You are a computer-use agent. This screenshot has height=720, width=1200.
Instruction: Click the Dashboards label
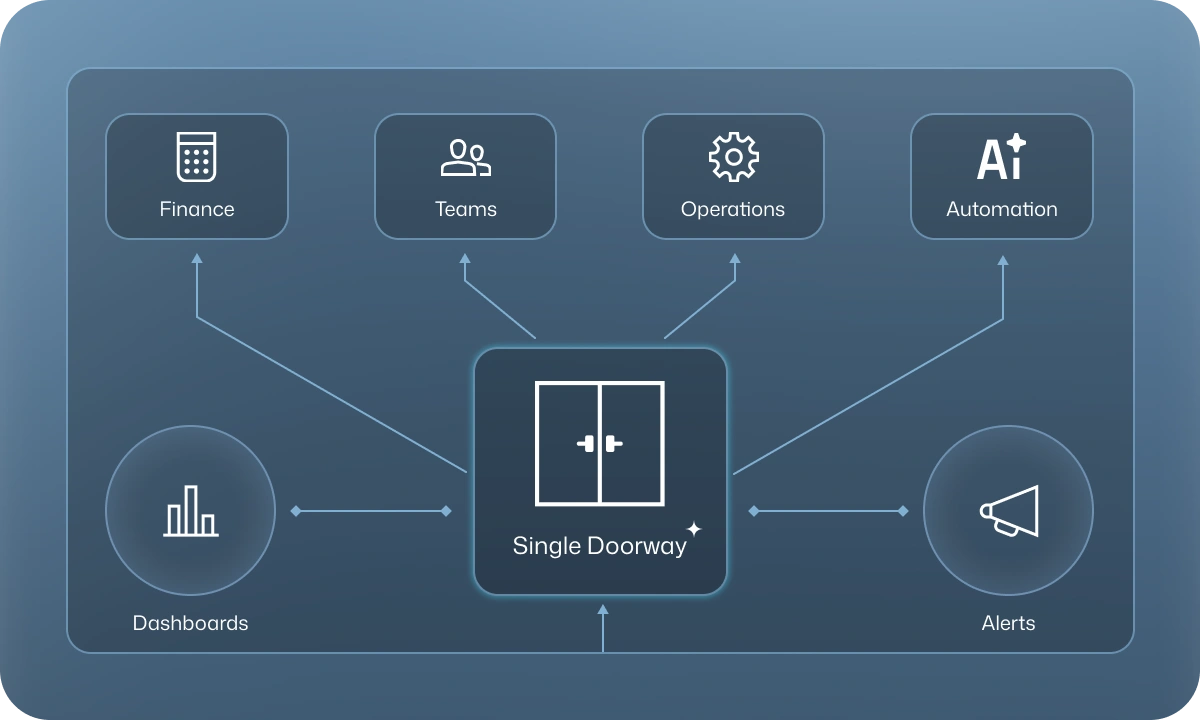tap(190, 622)
